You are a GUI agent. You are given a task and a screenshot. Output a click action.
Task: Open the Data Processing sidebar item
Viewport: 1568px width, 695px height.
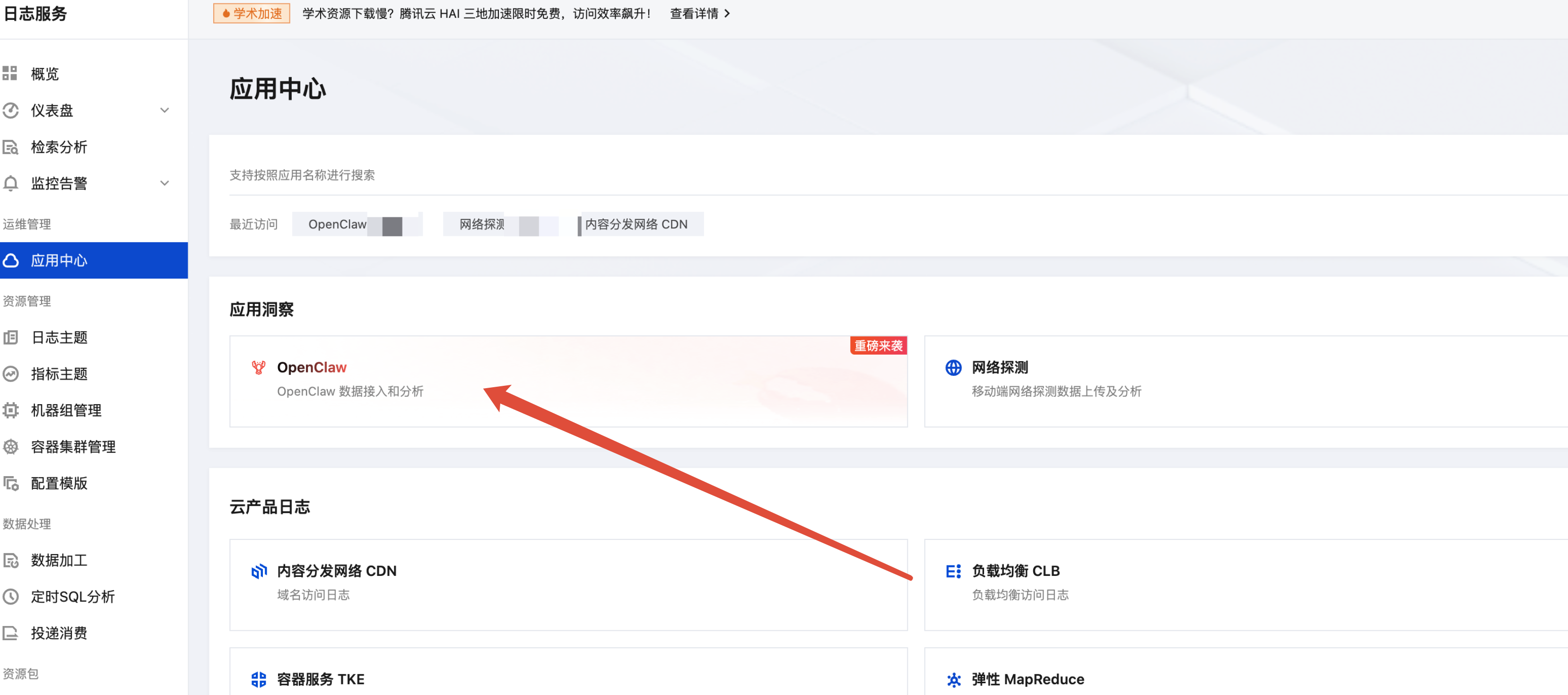[x=59, y=560]
